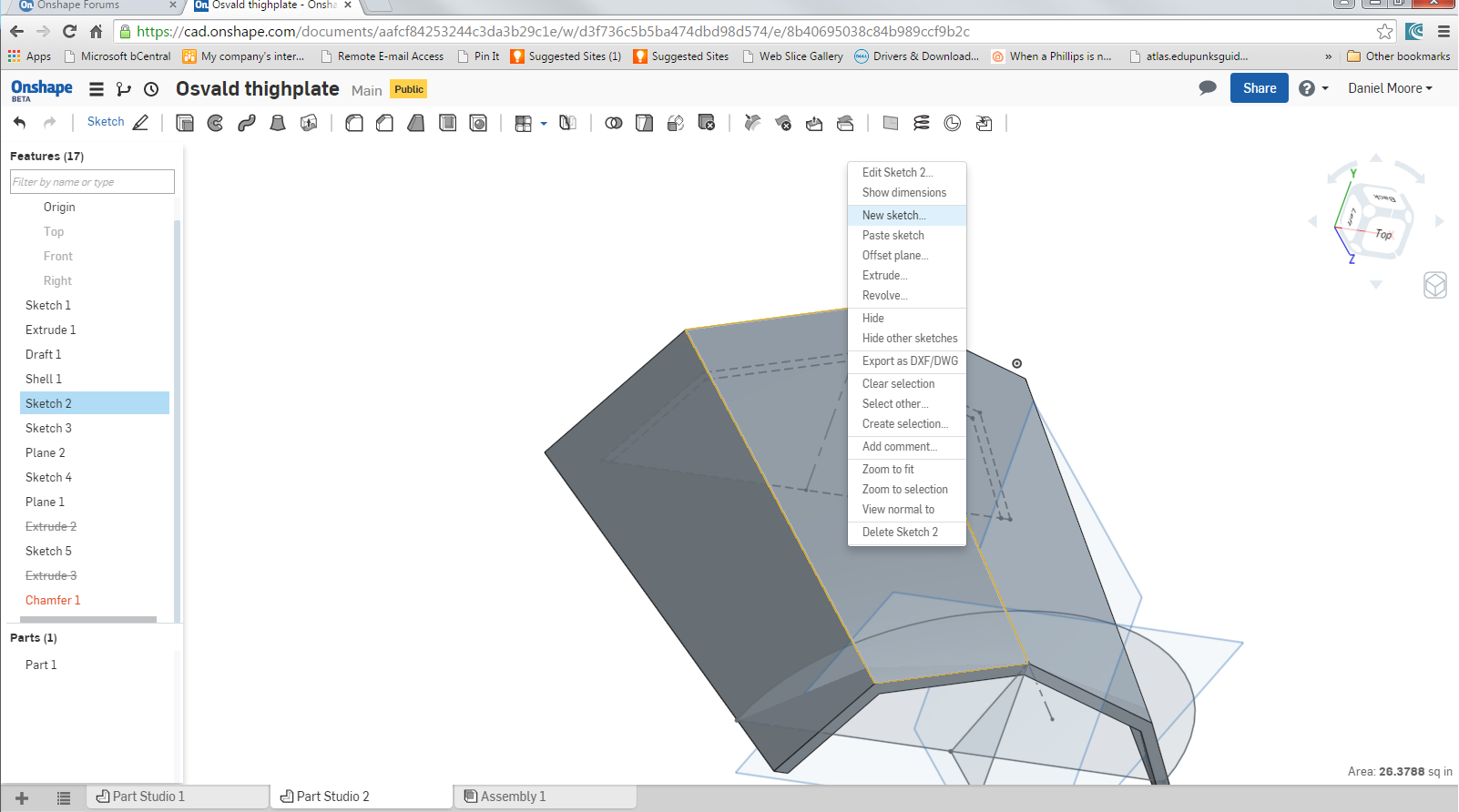The image size is (1459, 812).
Task: Open the pattern tool dropdown arrow
Action: (544, 124)
